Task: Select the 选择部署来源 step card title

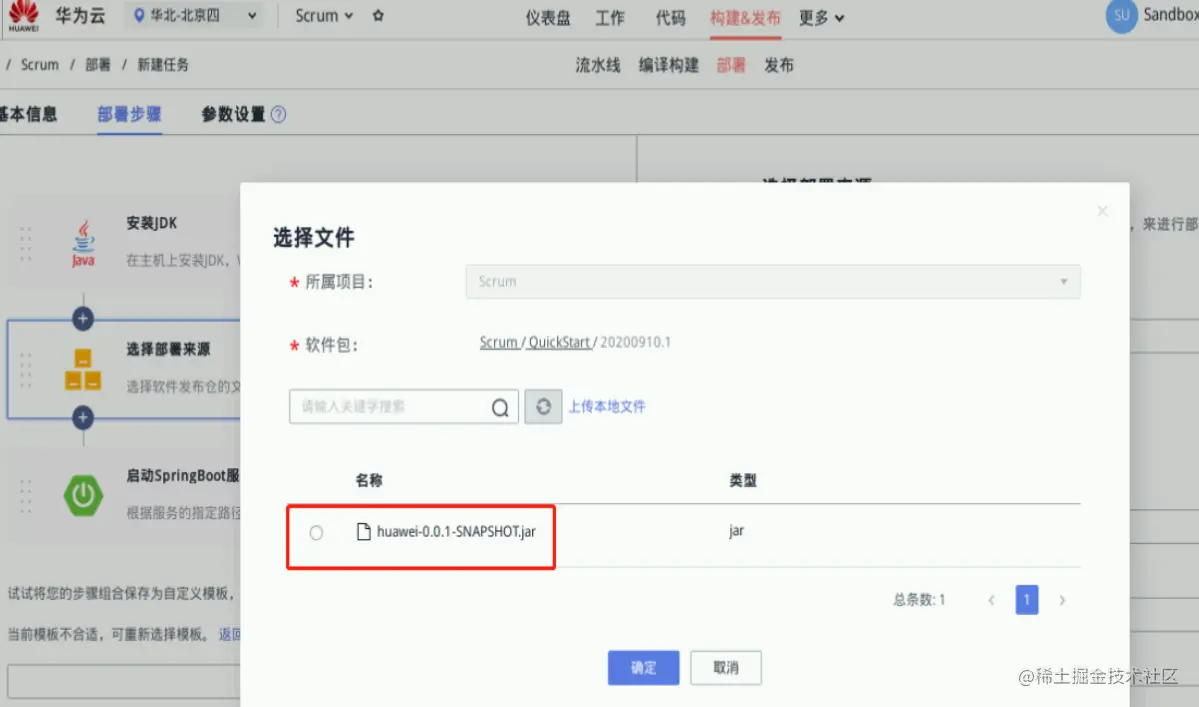Action: (167, 349)
